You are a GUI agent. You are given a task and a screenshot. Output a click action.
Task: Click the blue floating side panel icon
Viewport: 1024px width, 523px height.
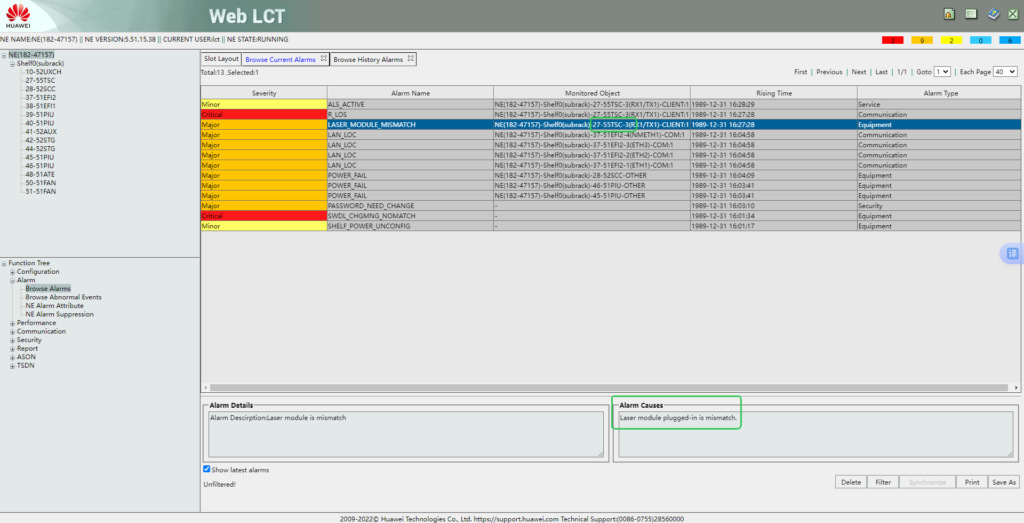(1012, 254)
